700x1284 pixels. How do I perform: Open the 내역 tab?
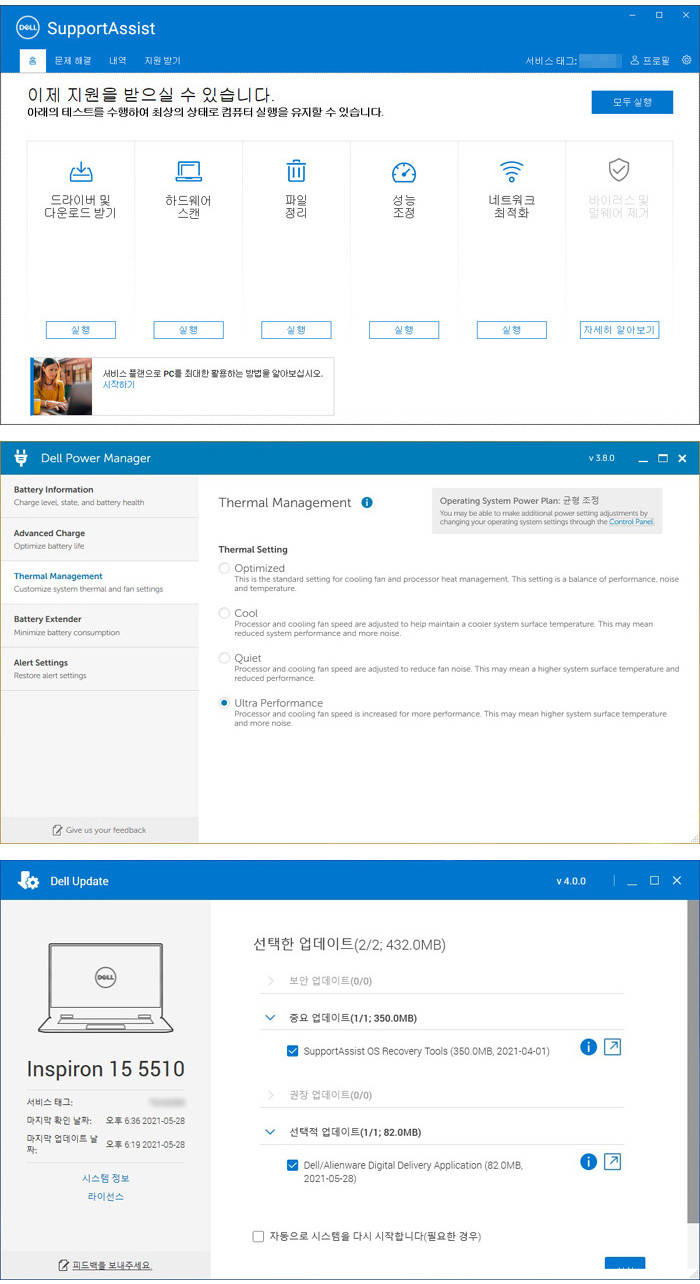tap(118, 61)
